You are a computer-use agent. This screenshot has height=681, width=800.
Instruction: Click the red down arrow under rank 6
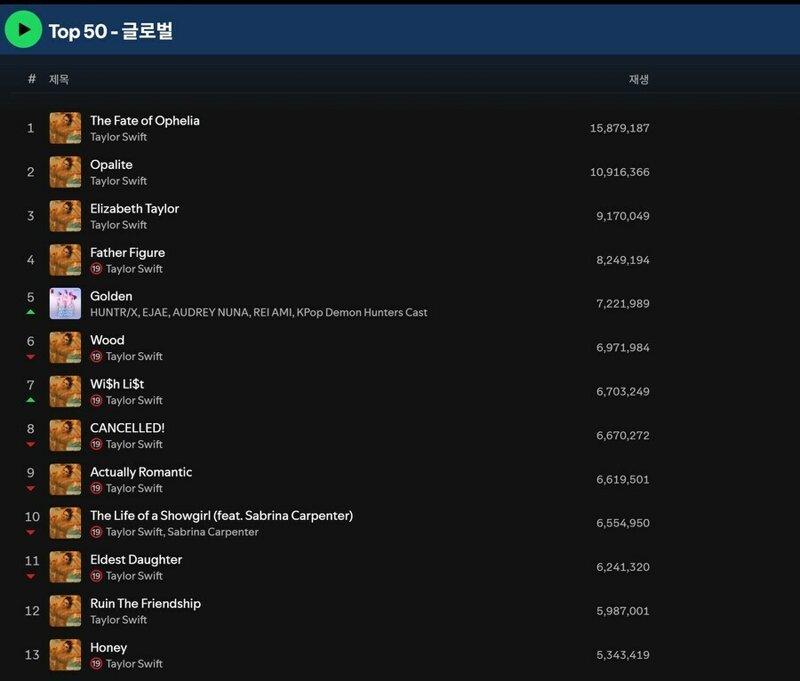(31, 356)
